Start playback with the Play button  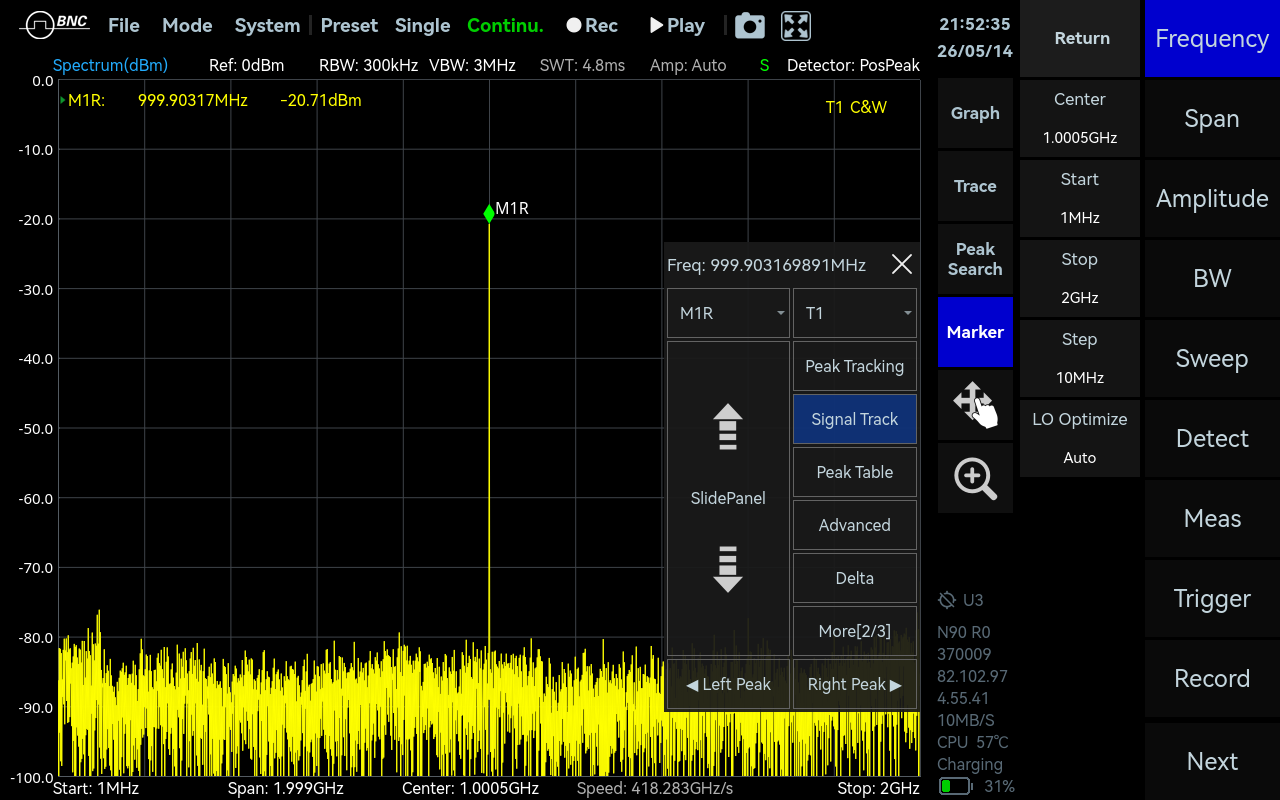point(677,26)
